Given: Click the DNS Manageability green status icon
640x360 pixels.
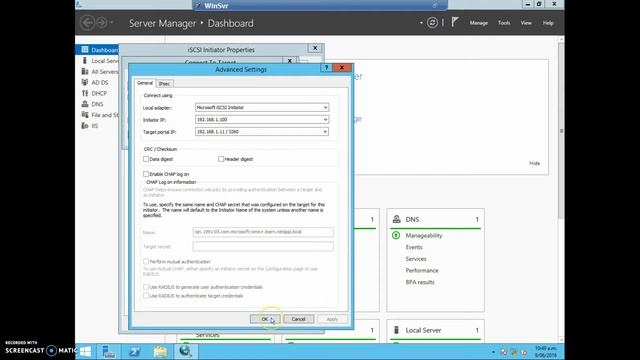Looking at the screenshot, I should pos(396,235).
